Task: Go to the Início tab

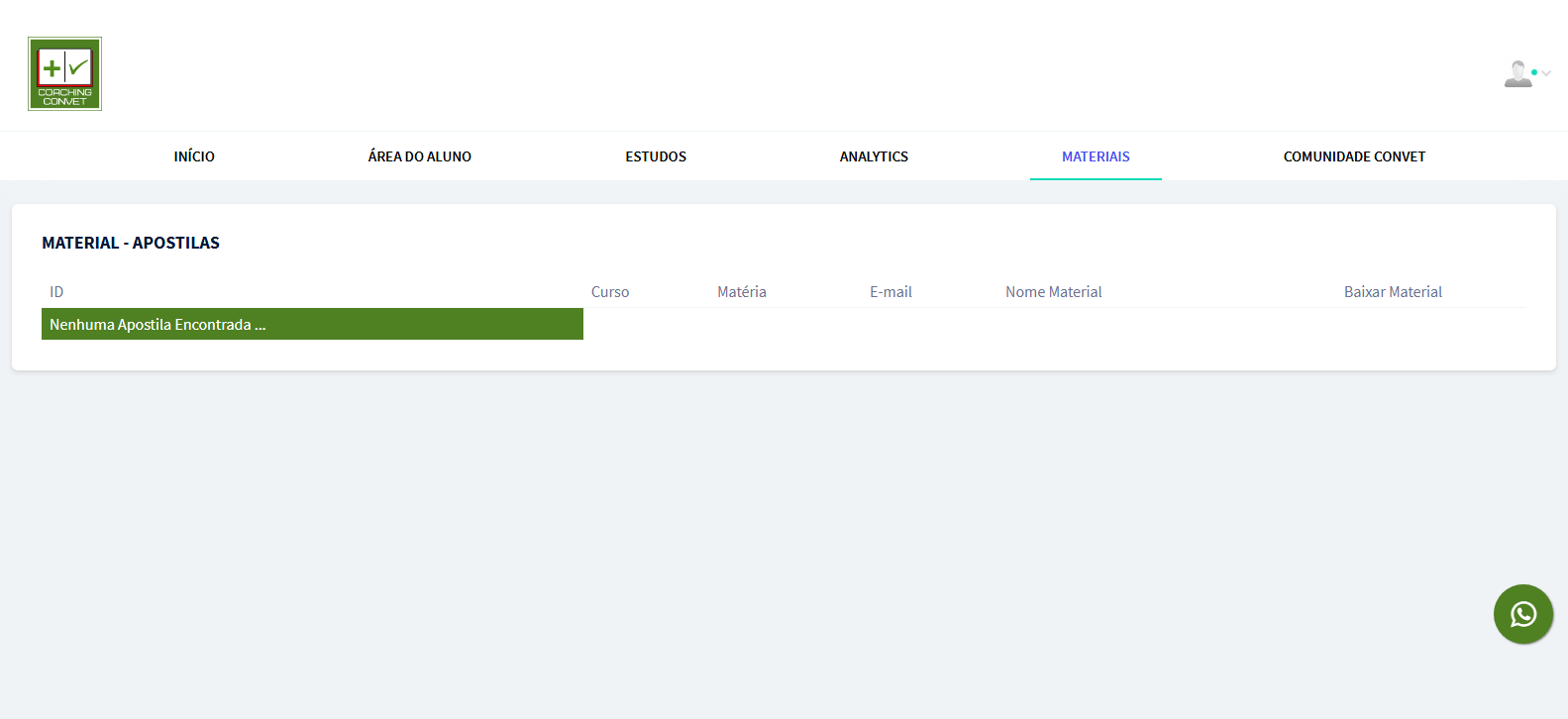Action: pyautogui.click(x=194, y=156)
